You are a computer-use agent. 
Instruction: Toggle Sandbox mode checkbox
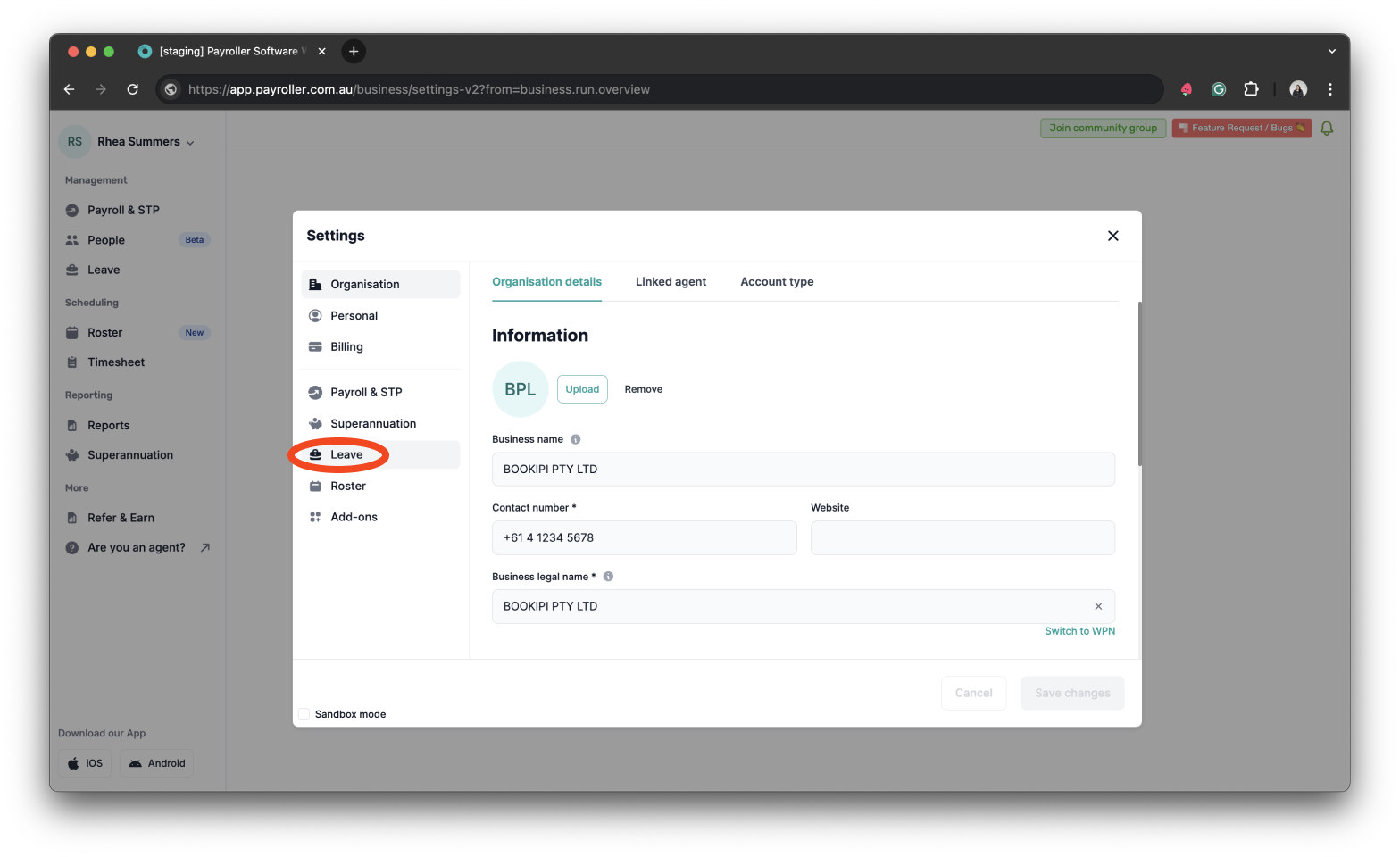point(304,714)
